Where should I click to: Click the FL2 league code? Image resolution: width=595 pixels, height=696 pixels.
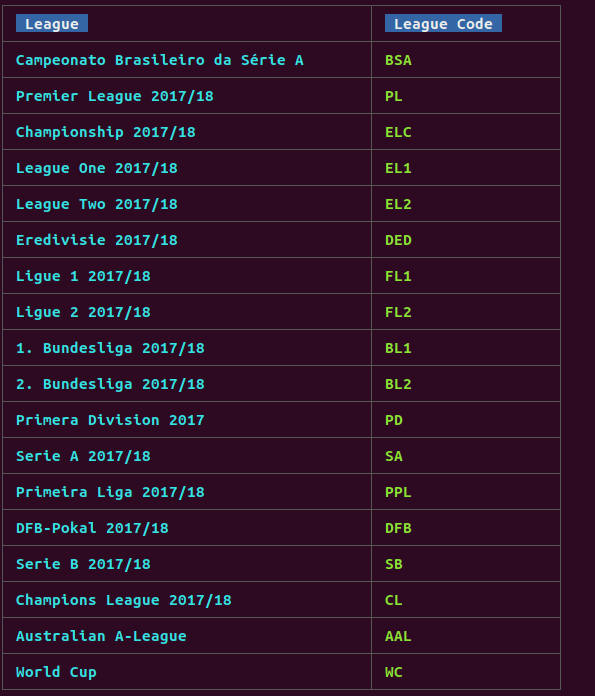click(x=398, y=312)
